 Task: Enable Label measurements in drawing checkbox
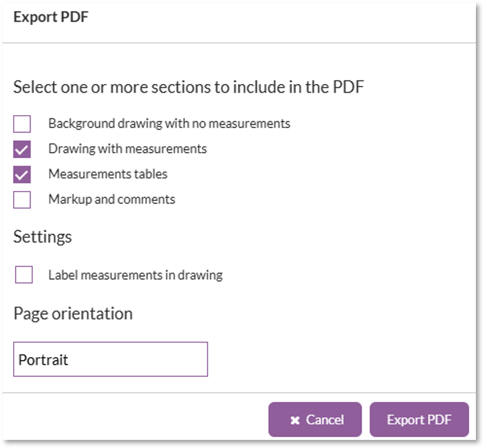[24, 275]
